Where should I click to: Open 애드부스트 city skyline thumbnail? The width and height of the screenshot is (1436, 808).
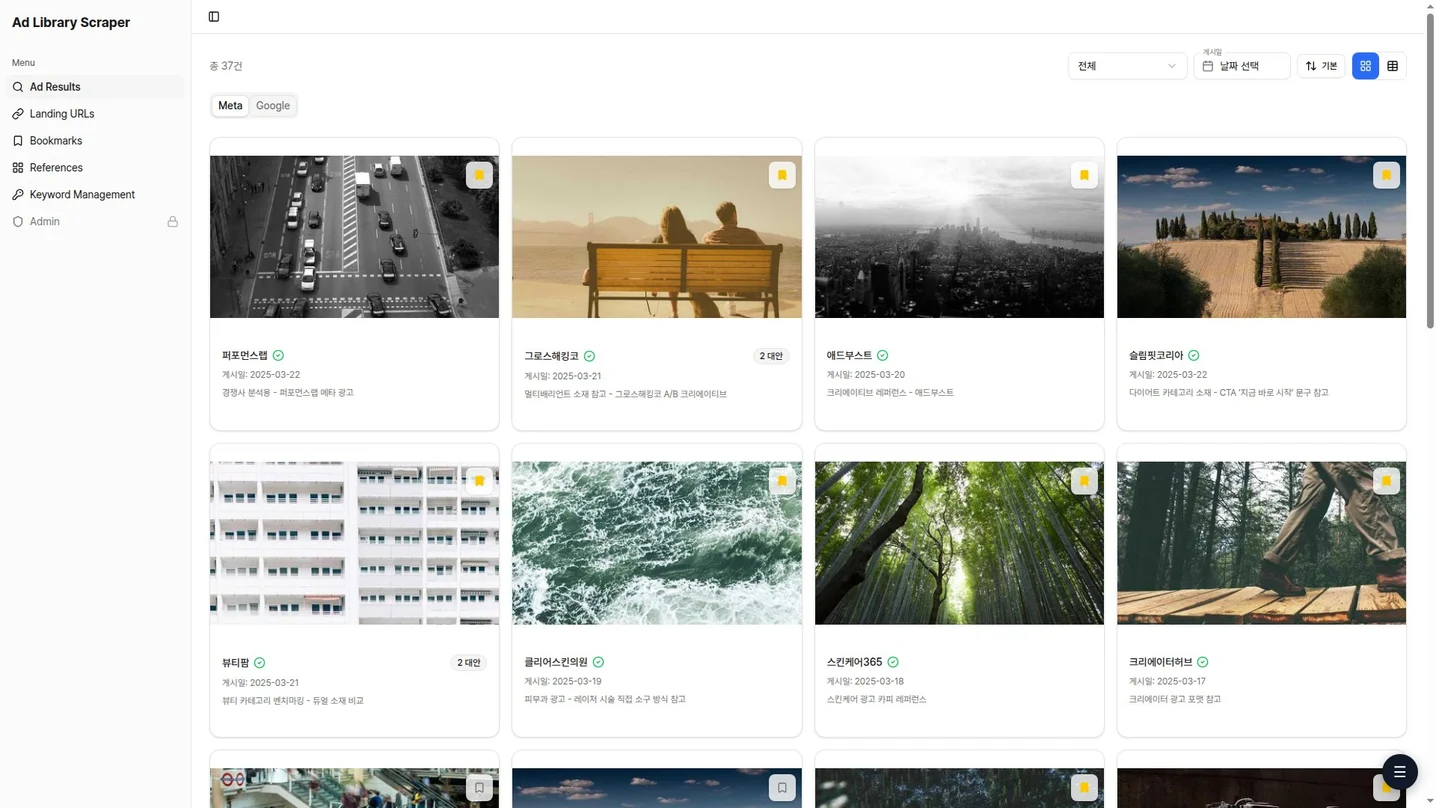pyautogui.click(x=959, y=237)
